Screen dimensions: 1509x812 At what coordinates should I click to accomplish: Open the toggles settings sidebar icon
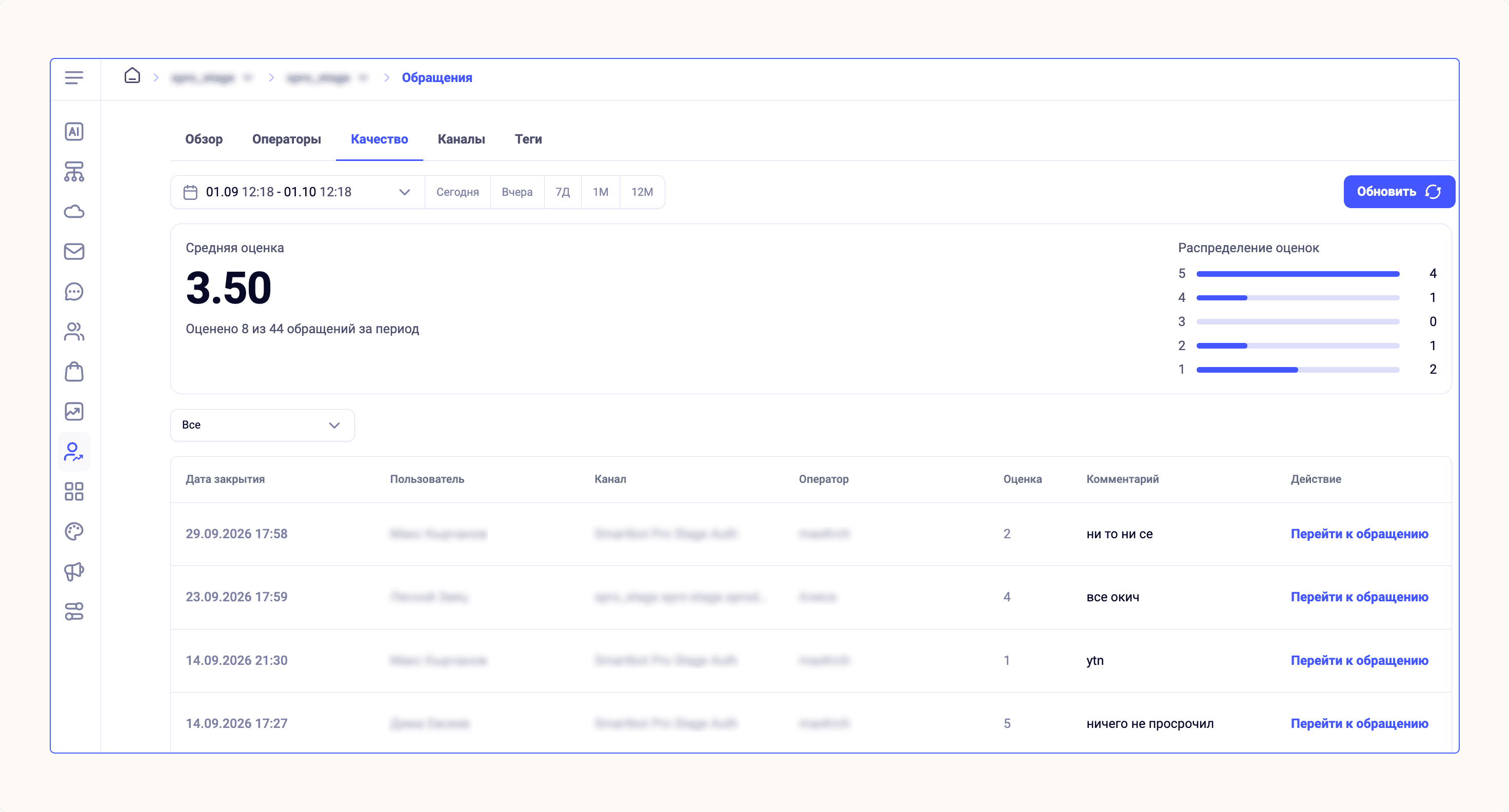click(x=74, y=611)
